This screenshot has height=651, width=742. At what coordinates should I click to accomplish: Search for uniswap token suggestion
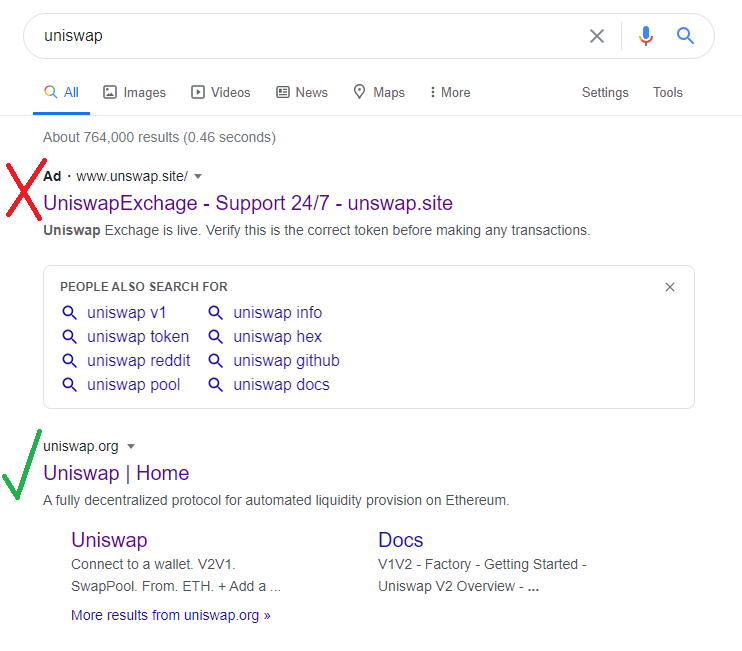click(x=138, y=337)
